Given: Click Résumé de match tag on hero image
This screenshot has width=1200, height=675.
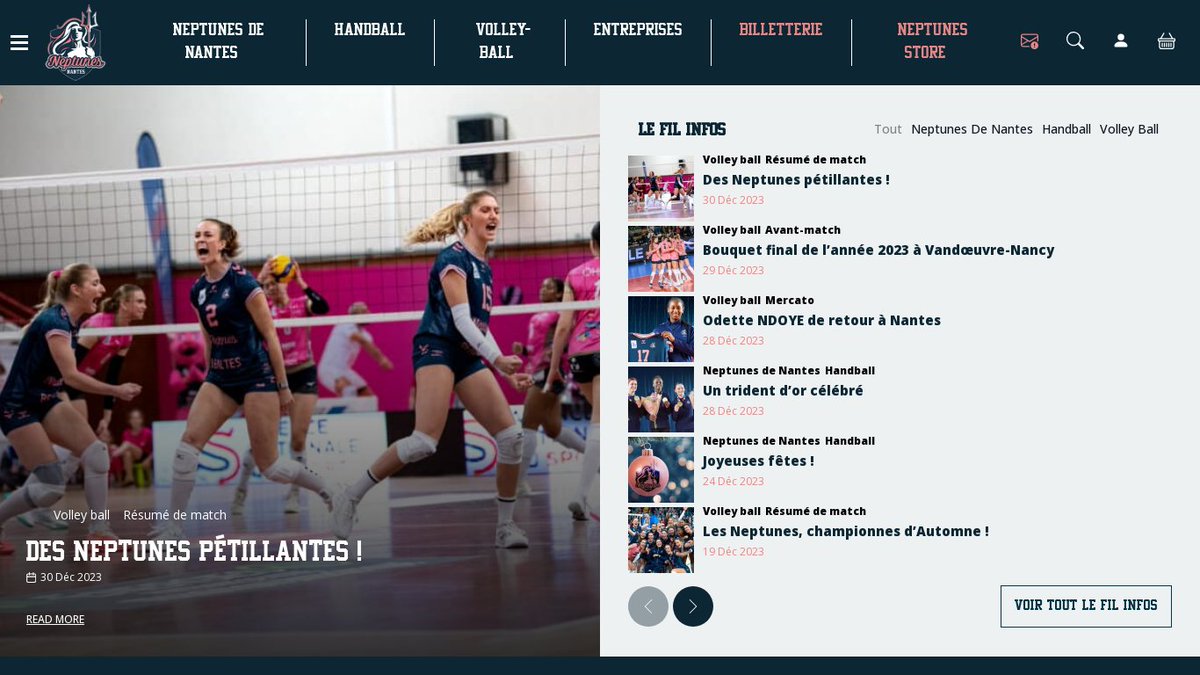Looking at the screenshot, I should click(x=175, y=515).
